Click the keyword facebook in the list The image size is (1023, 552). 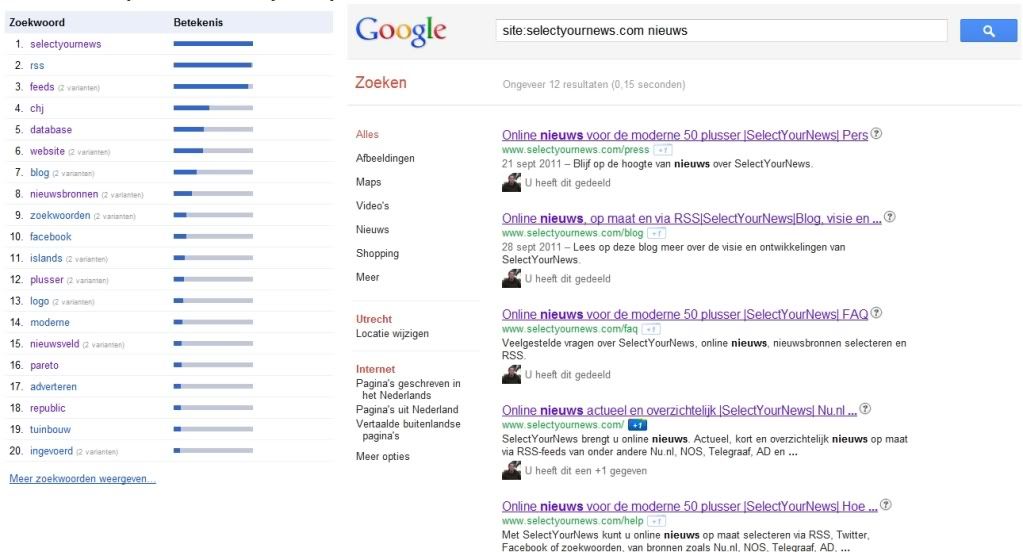[x=50, y=237]
